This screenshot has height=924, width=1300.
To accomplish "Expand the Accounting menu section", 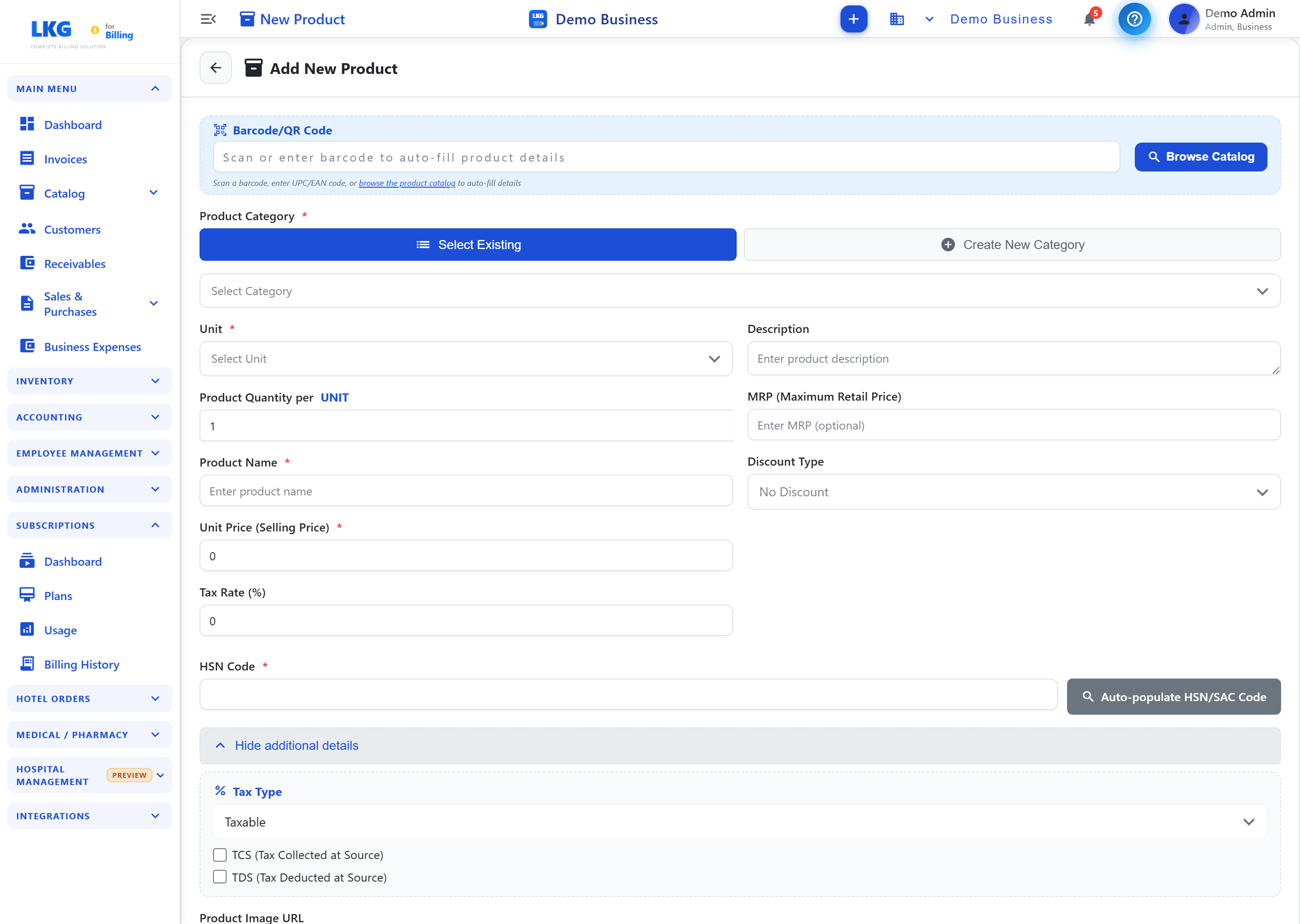I will tap(89, 417).
